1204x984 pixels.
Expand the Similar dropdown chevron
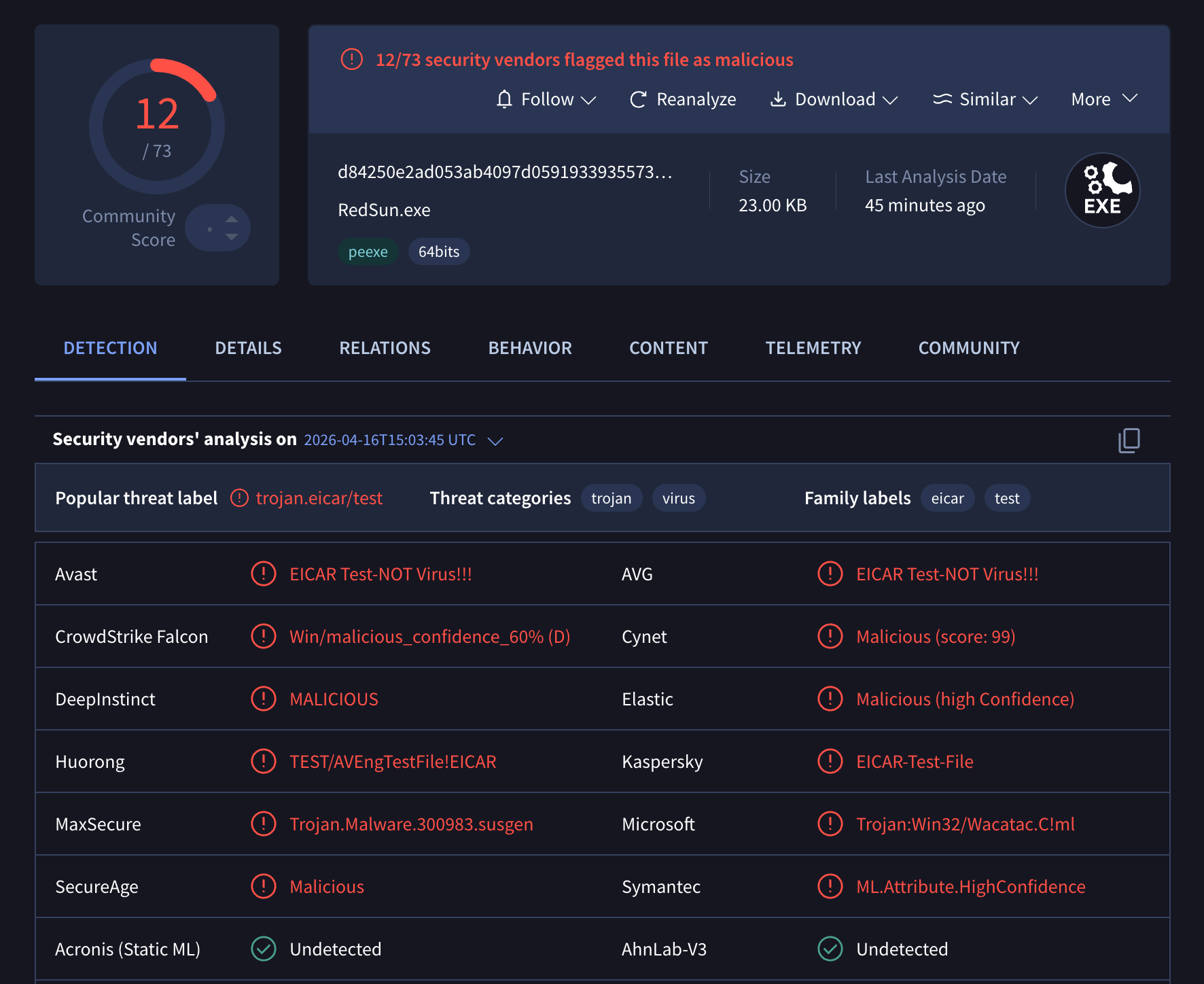[1030, 101]
